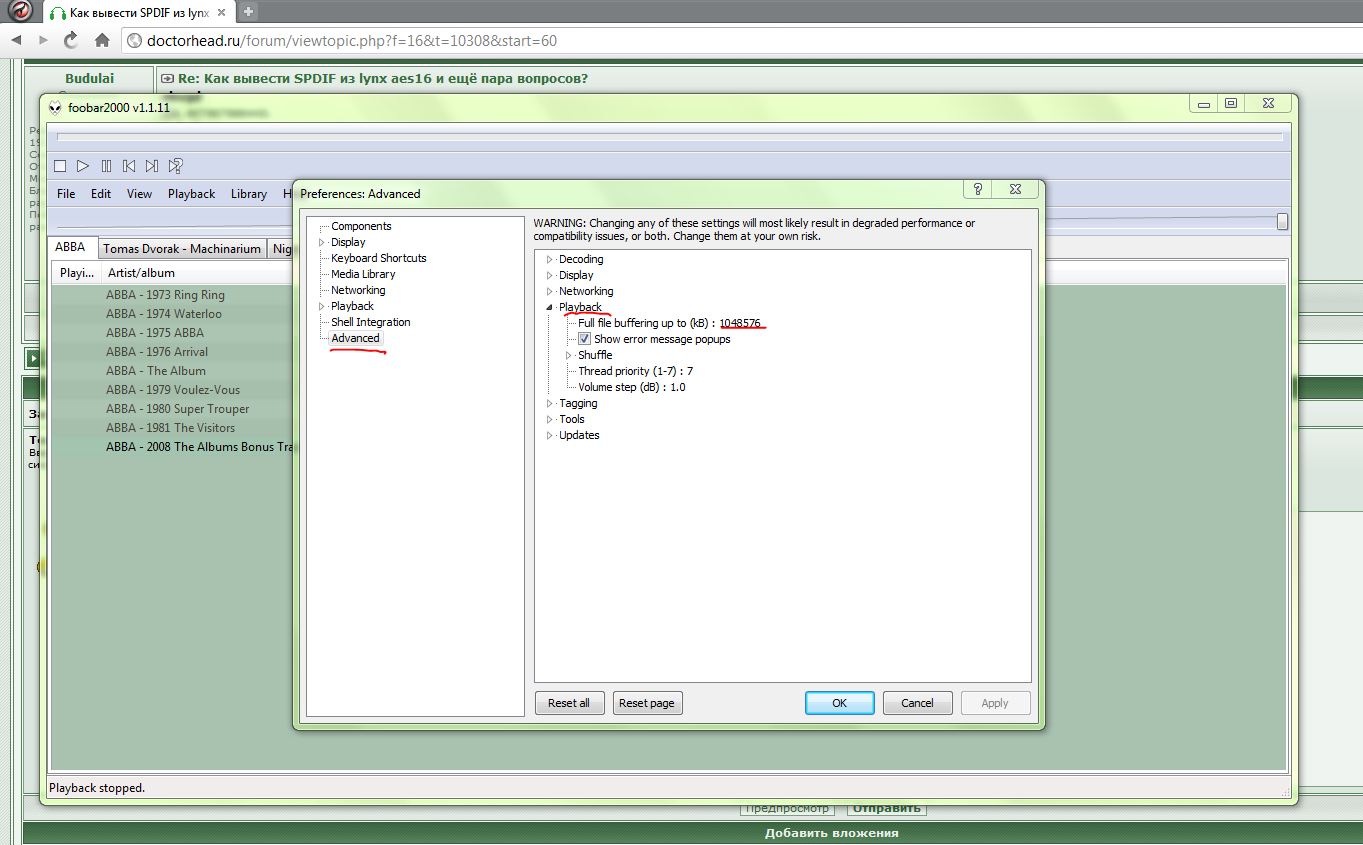Select Shell Integration preferences page

pos(371,322)
